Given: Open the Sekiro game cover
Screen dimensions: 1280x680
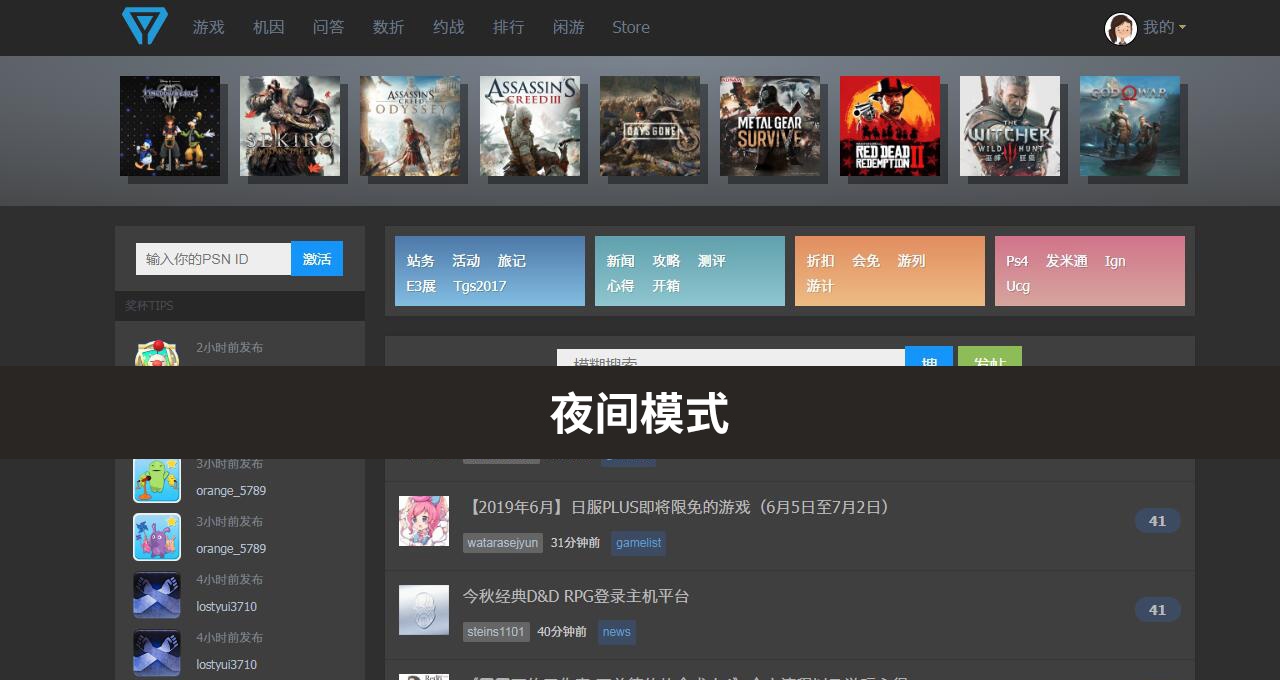Looking at the screenshot, I should 290,126.
